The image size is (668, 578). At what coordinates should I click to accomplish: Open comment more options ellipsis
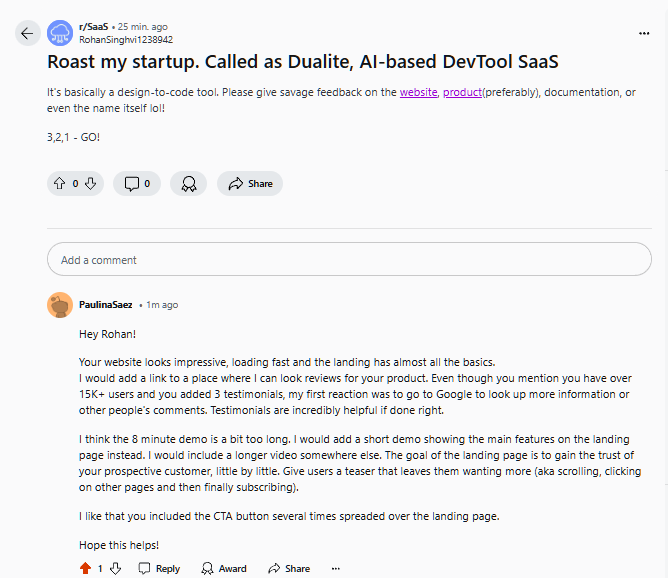click(x=335, y=568)
